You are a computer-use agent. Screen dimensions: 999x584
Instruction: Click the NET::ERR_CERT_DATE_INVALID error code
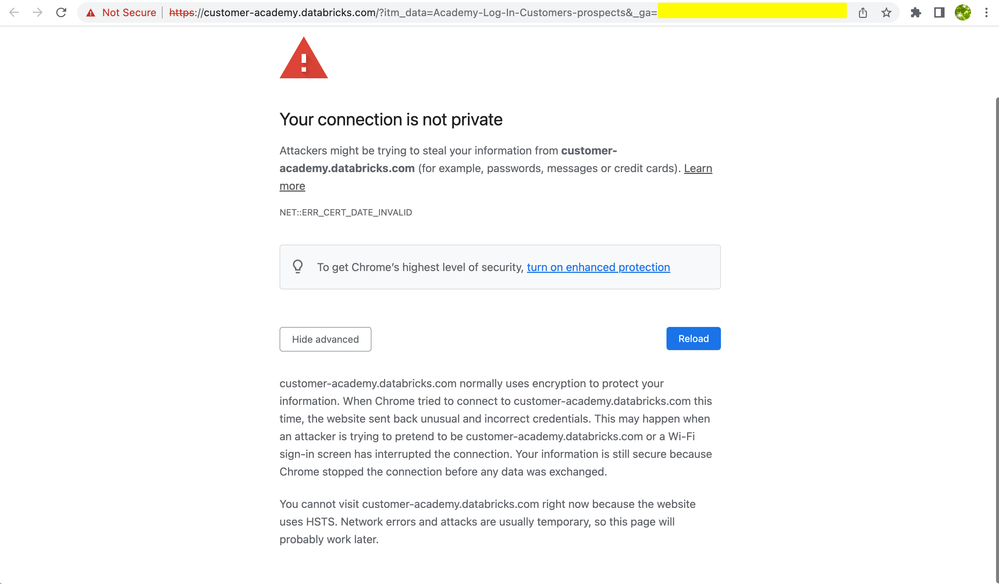coord(346,213)
